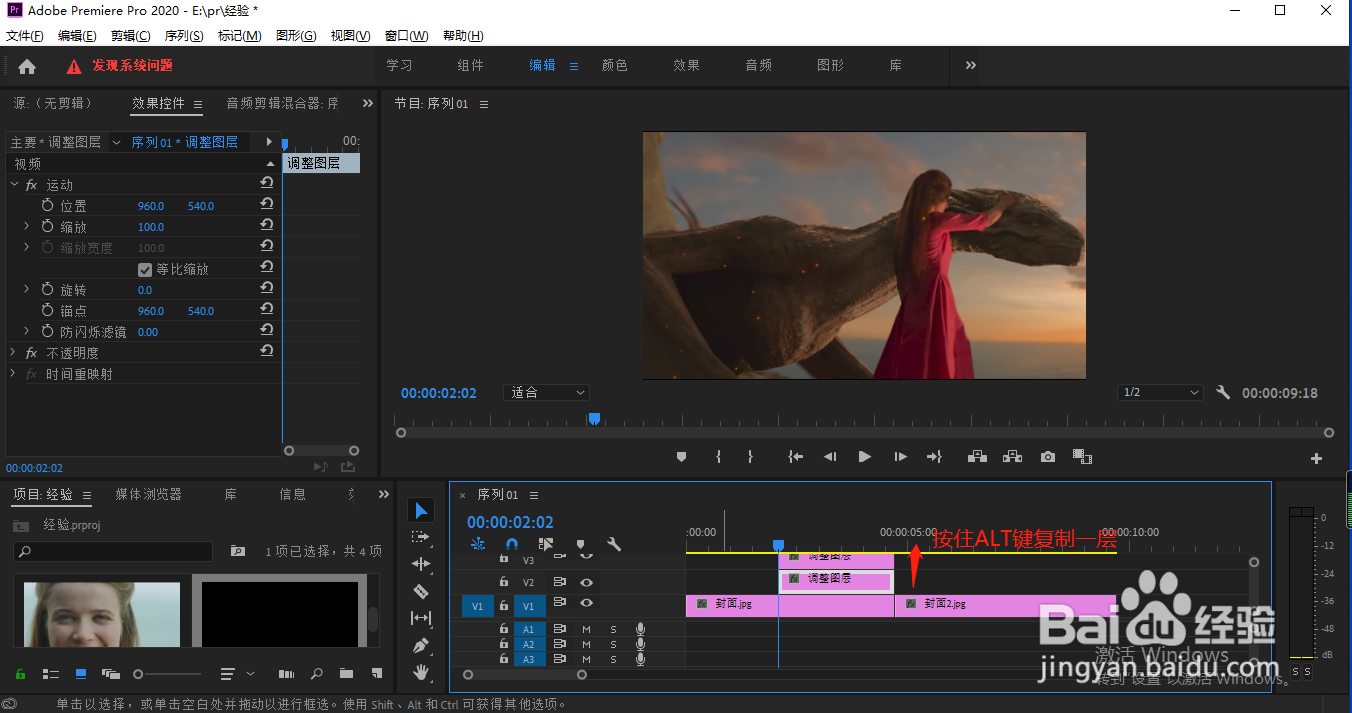Open the program monitor zoom level dropdown
Screen dimensions: 1352x713
(x=547, y=393)
